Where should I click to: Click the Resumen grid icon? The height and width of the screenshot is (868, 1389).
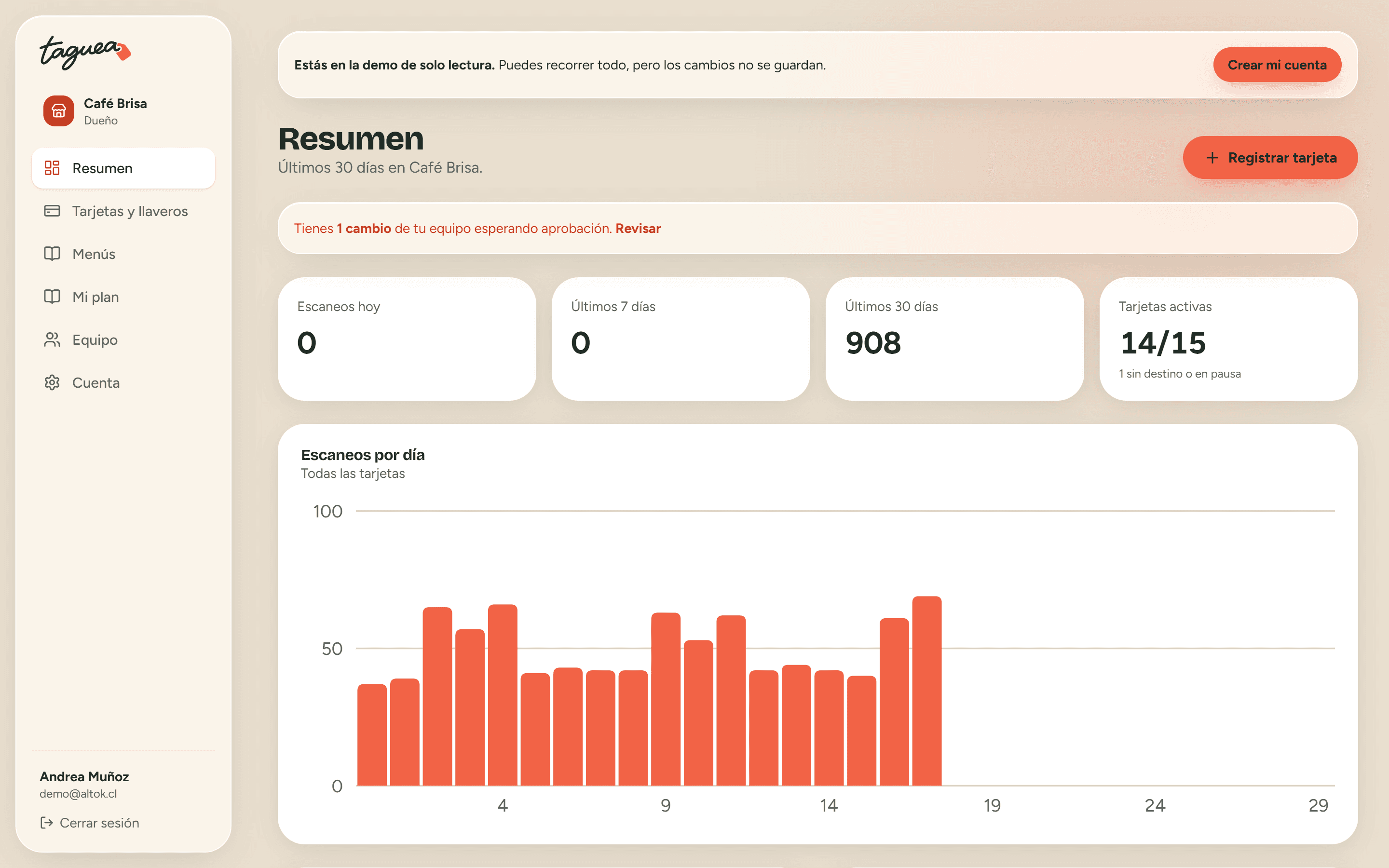[52, 168]
